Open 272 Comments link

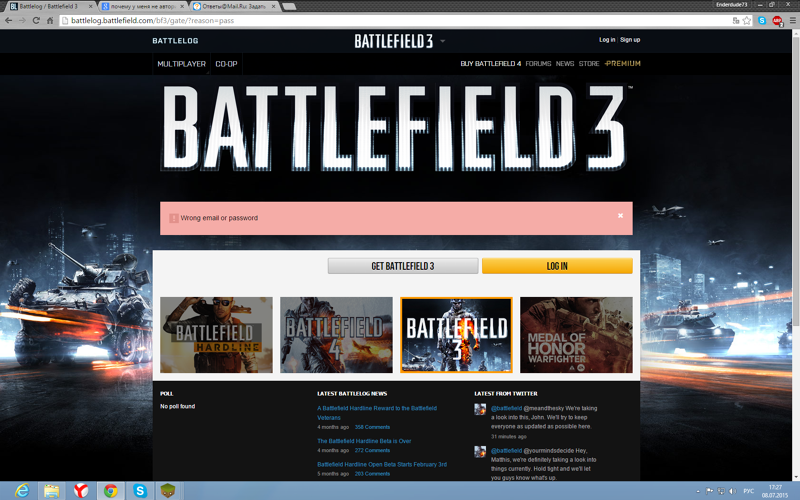click(x=372, y=451)
